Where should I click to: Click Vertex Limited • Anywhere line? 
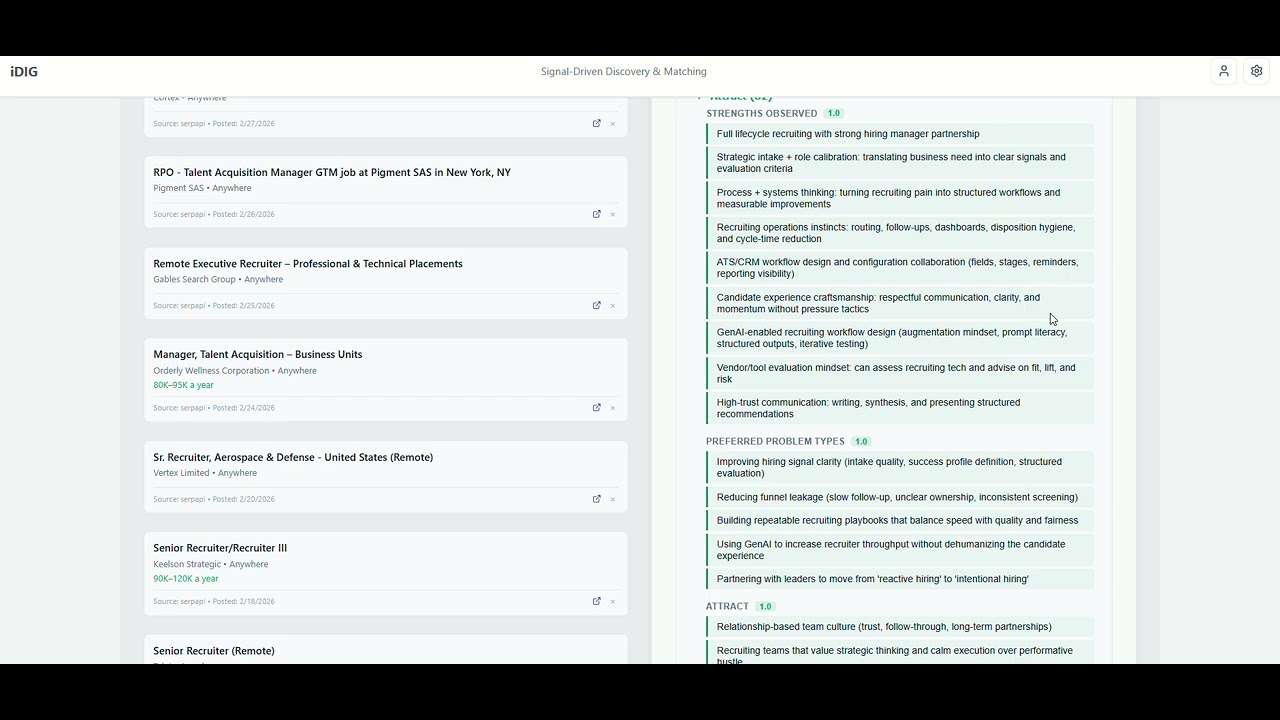pos(205,473)
